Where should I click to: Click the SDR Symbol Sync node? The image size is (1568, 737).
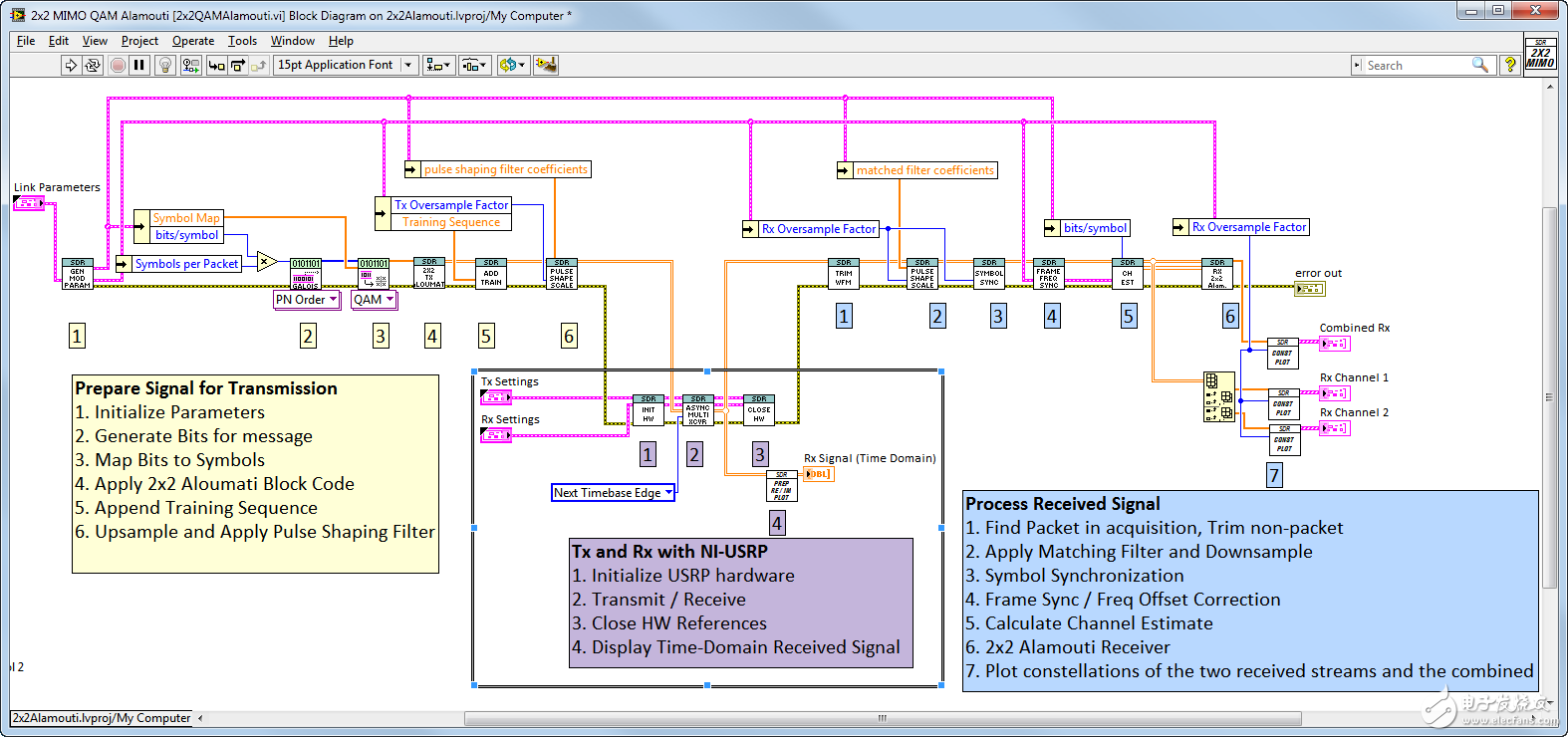989,274
